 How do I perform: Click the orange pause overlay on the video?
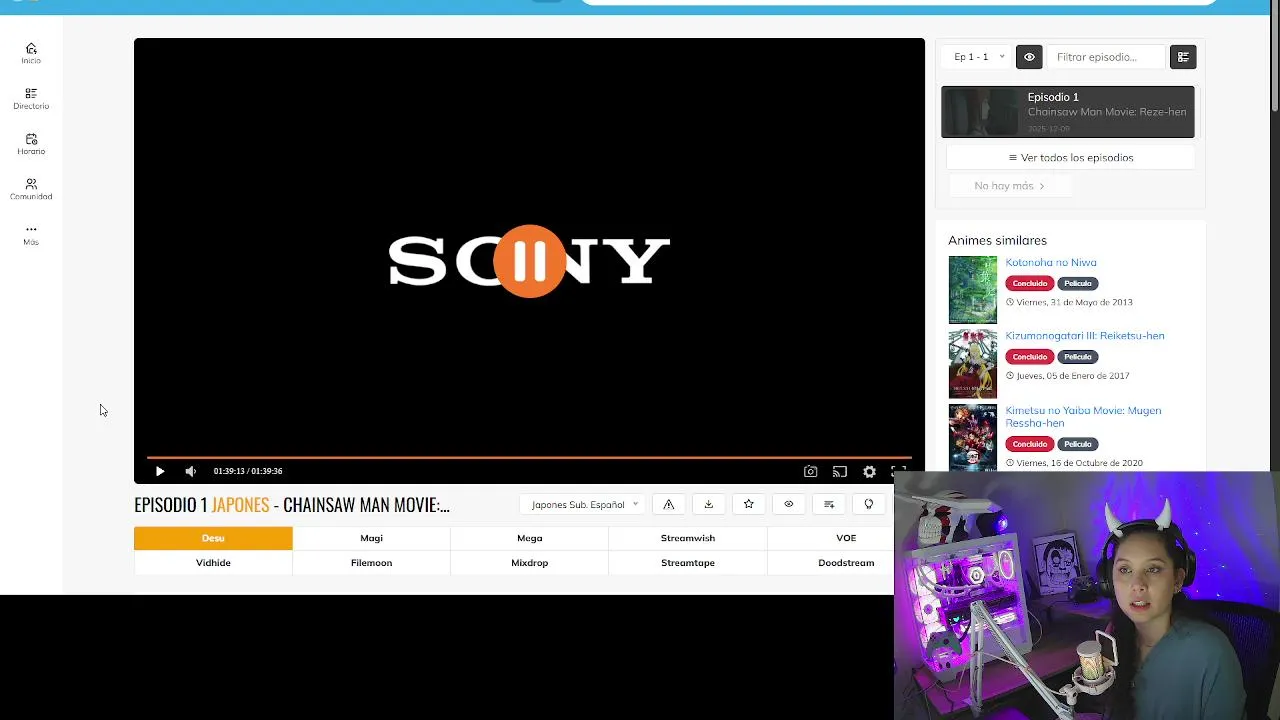530,261
